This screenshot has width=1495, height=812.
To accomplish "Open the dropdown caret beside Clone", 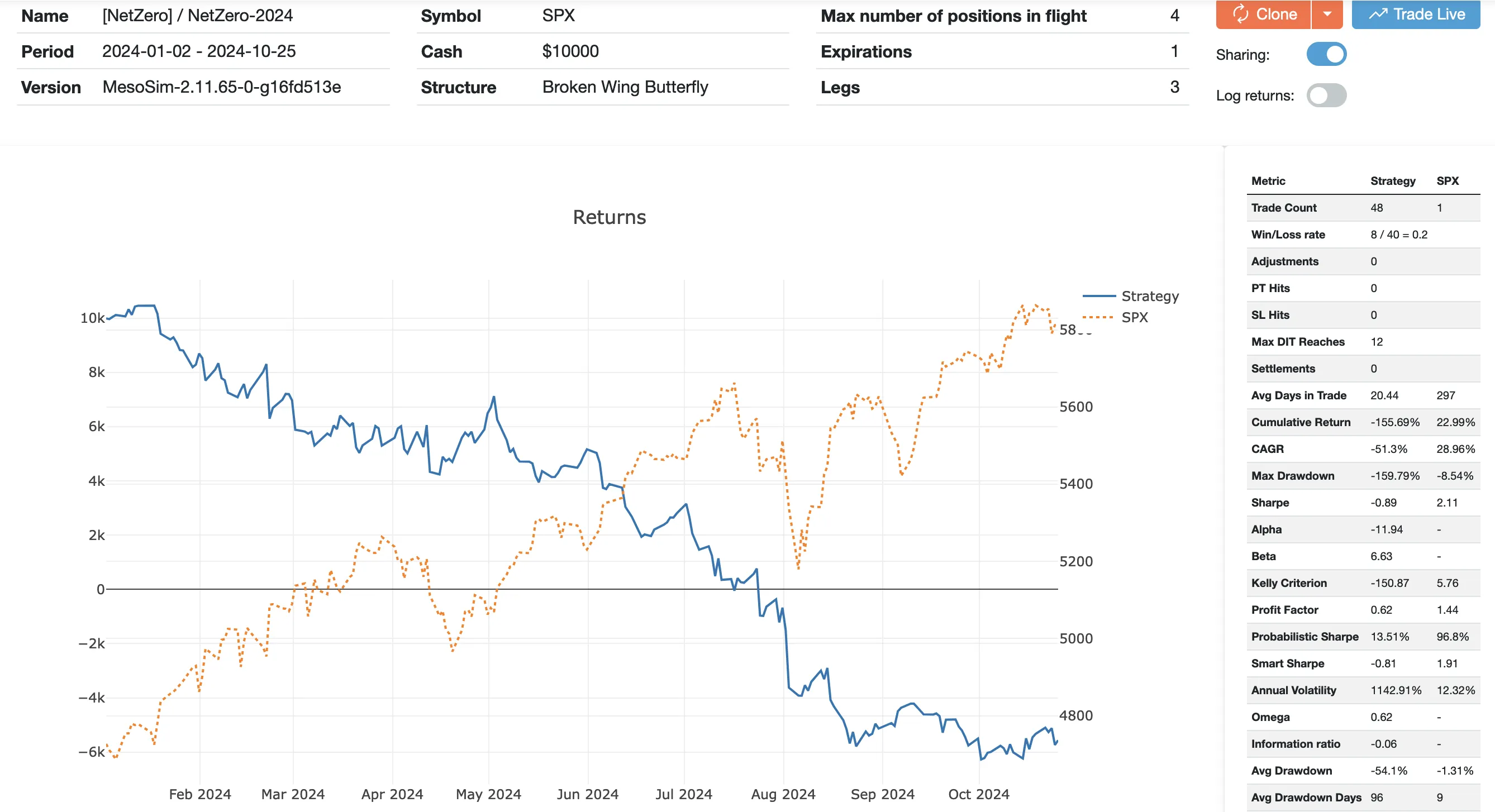I will tap(1327, 14).
